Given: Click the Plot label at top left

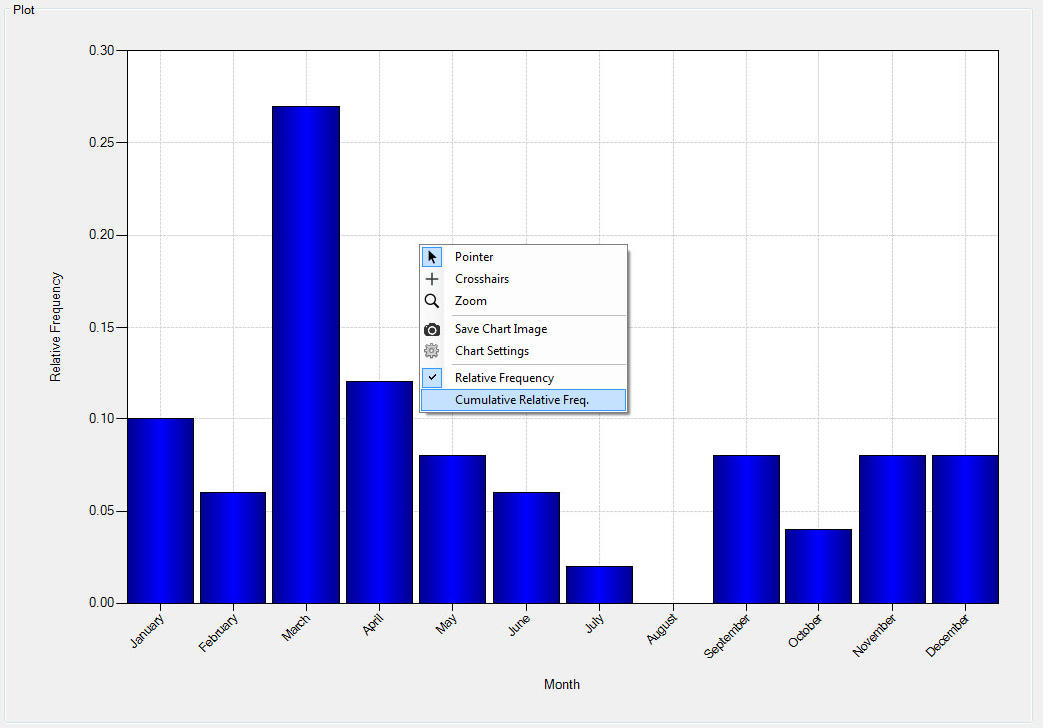Looking at the screenshot, I should click(x=22, y=9).
